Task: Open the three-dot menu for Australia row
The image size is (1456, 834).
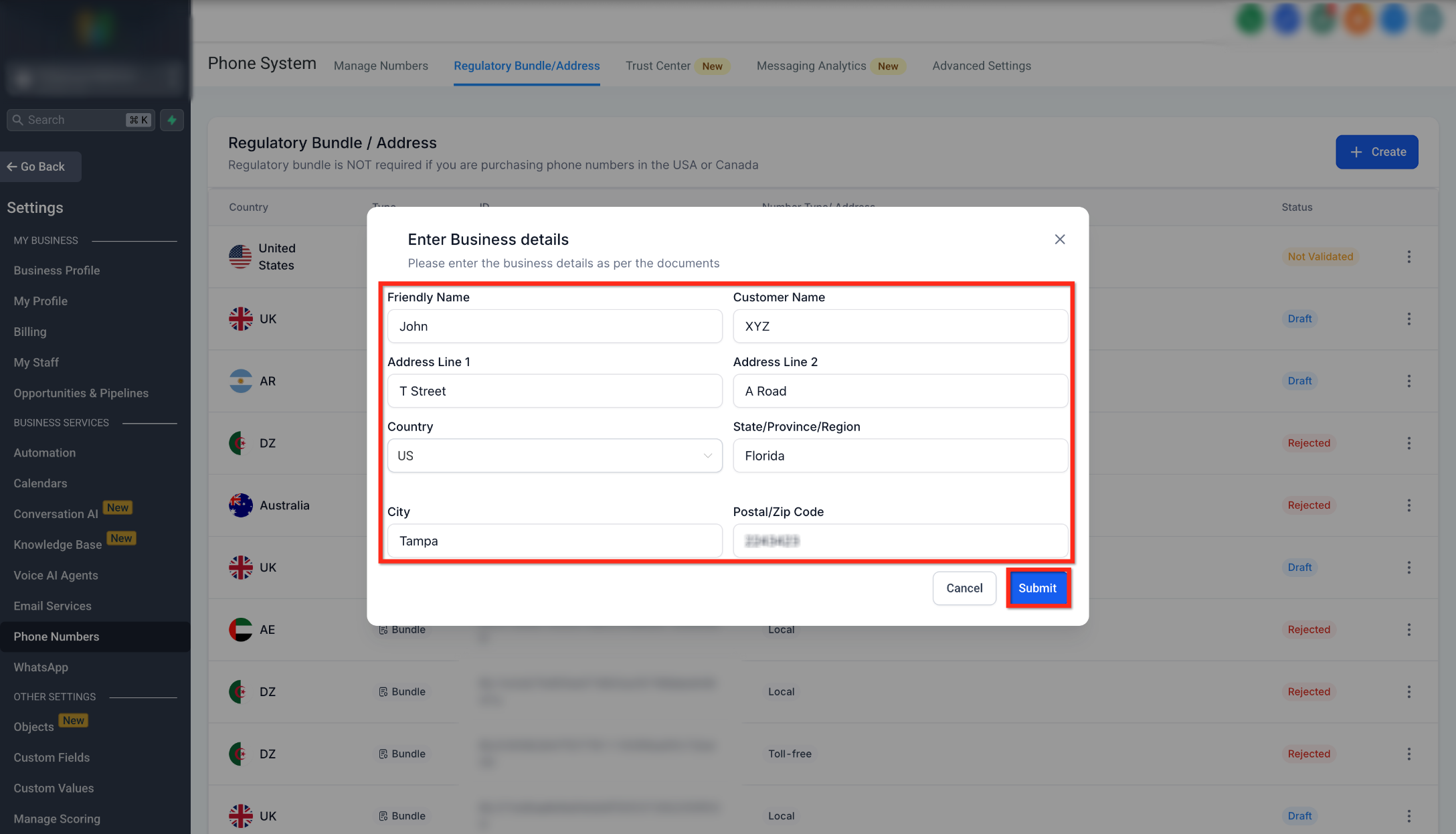Action: (x=1408, y=505)
